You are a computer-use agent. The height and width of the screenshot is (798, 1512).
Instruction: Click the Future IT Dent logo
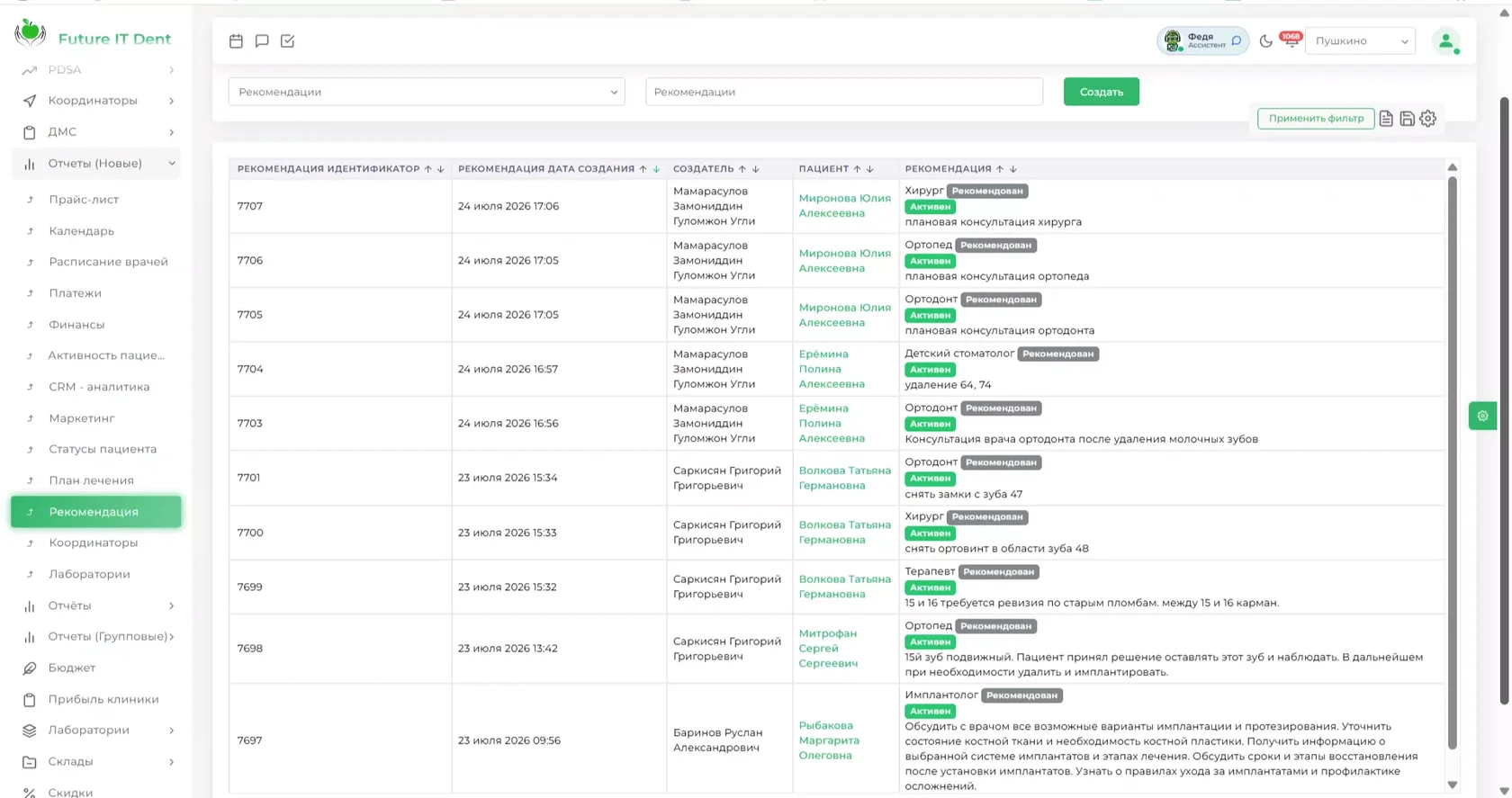click(93, 36)
